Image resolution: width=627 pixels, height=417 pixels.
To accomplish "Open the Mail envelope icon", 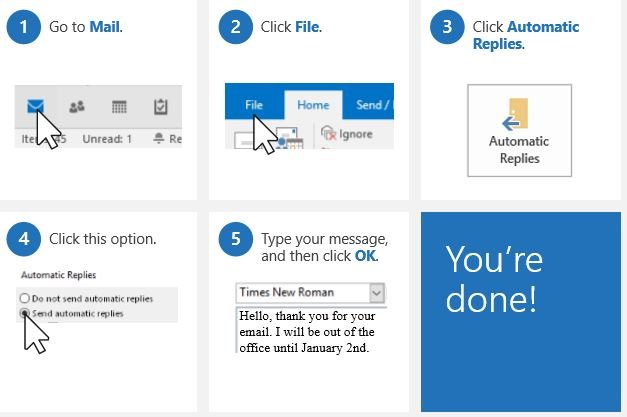I will (x=36, y=106).
